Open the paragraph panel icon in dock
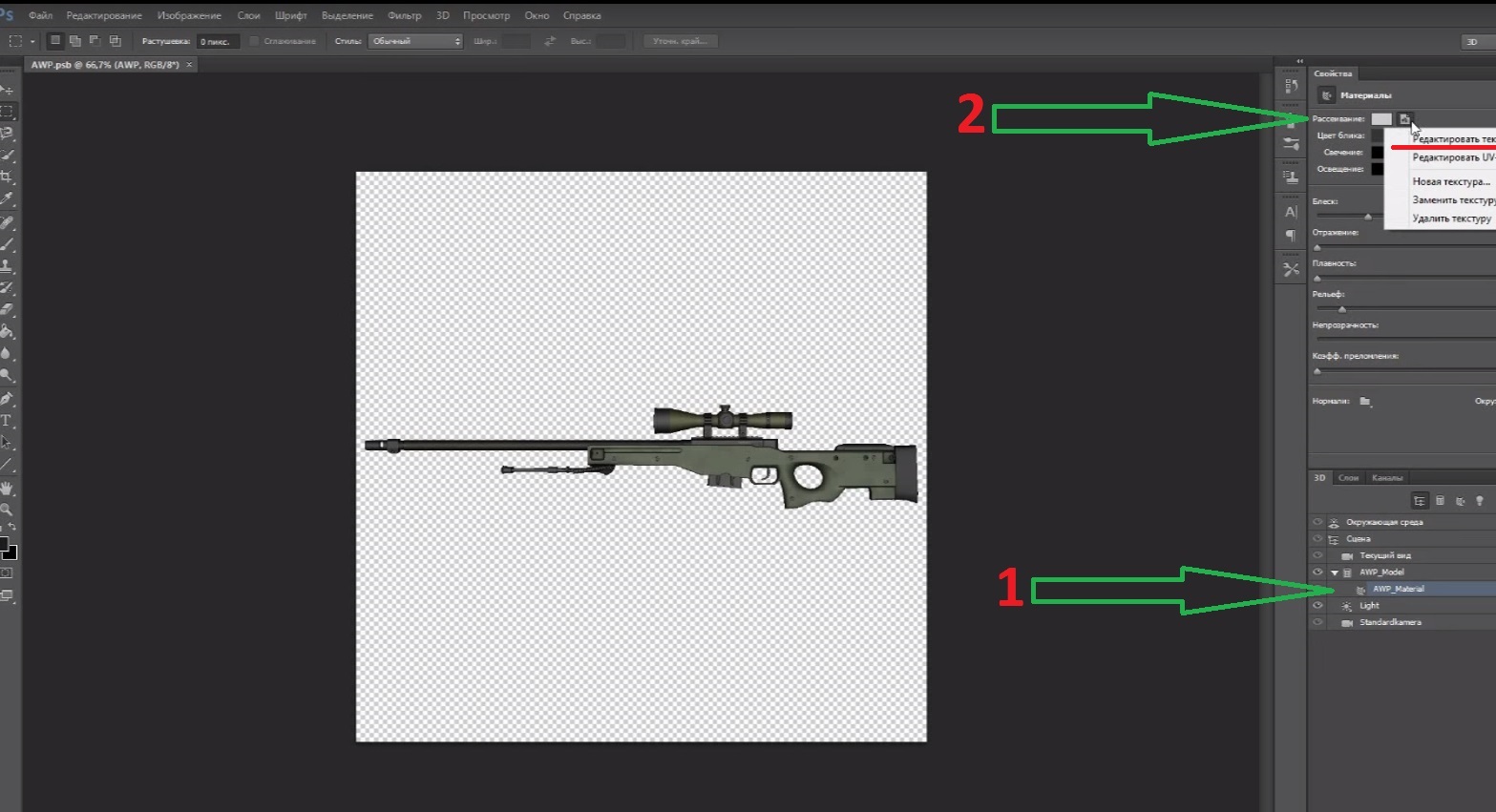This screenshot has width=1496, height=812. [x=1291, y=235]
